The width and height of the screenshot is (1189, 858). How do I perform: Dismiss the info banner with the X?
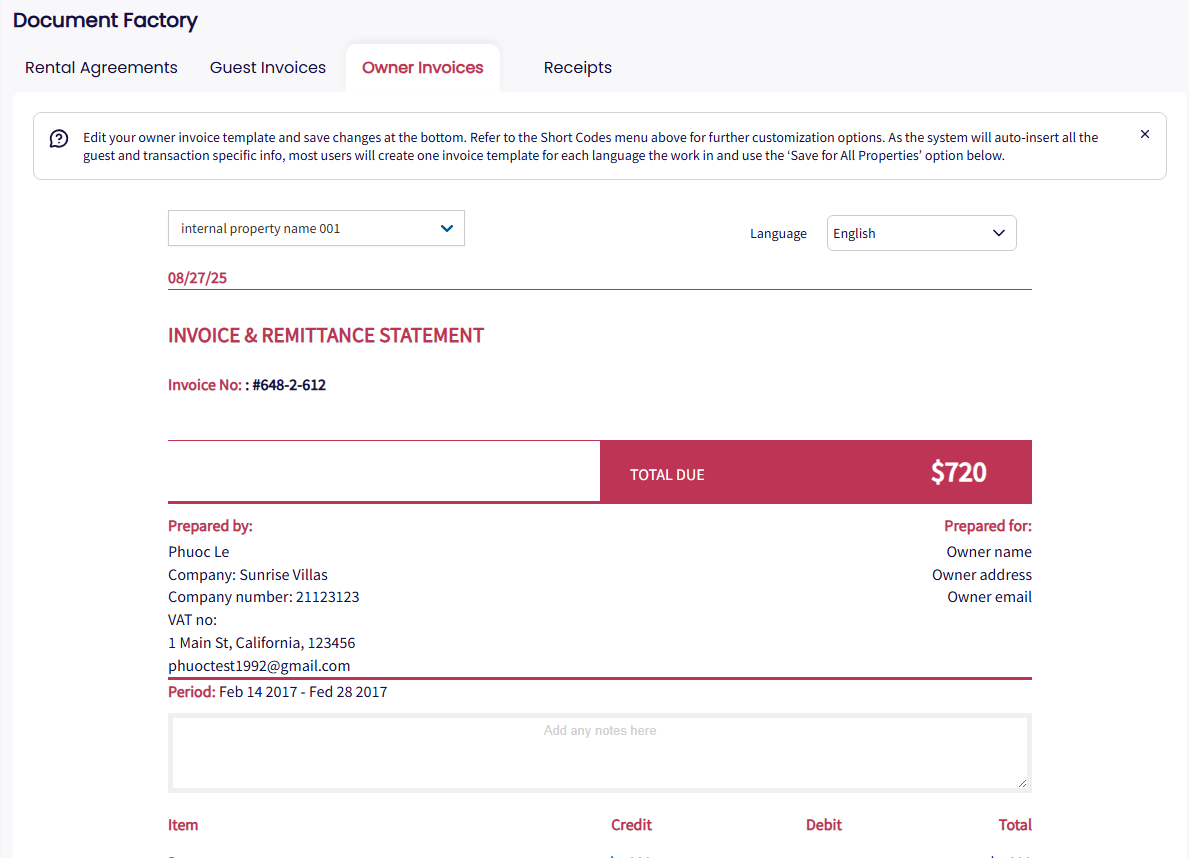1145,134
